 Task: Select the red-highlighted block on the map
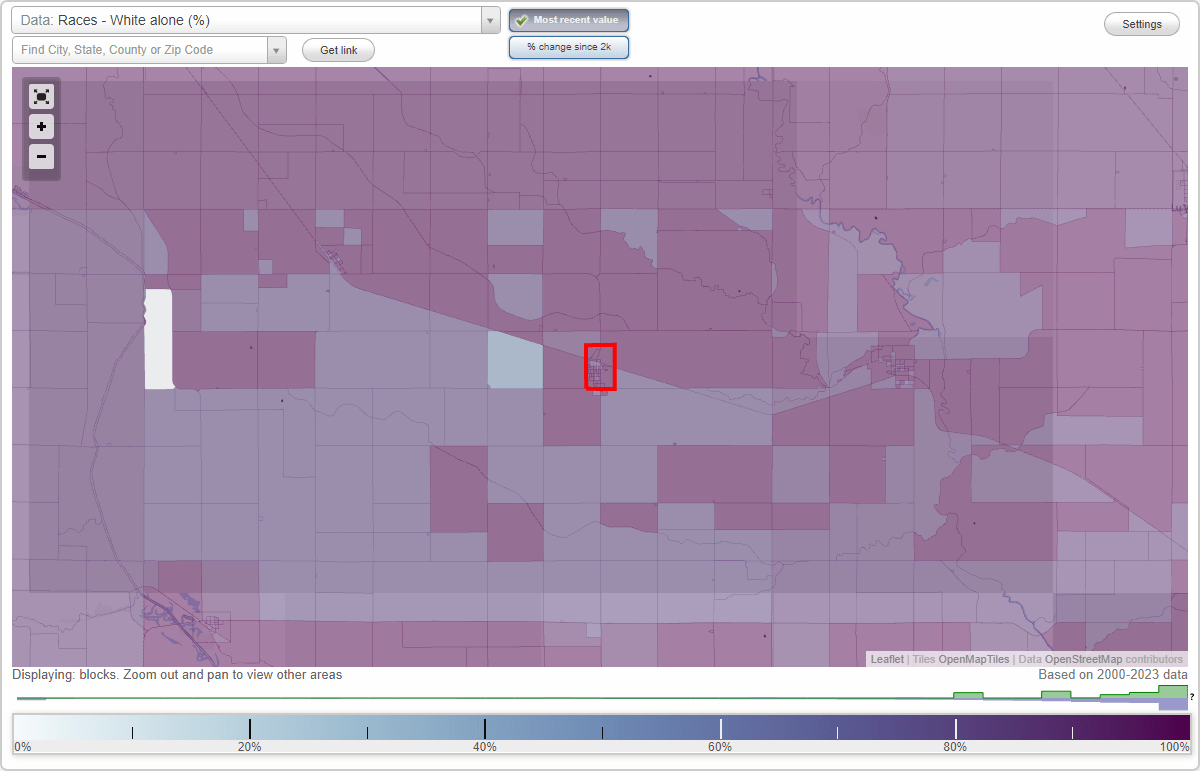(x=599, y=367)
